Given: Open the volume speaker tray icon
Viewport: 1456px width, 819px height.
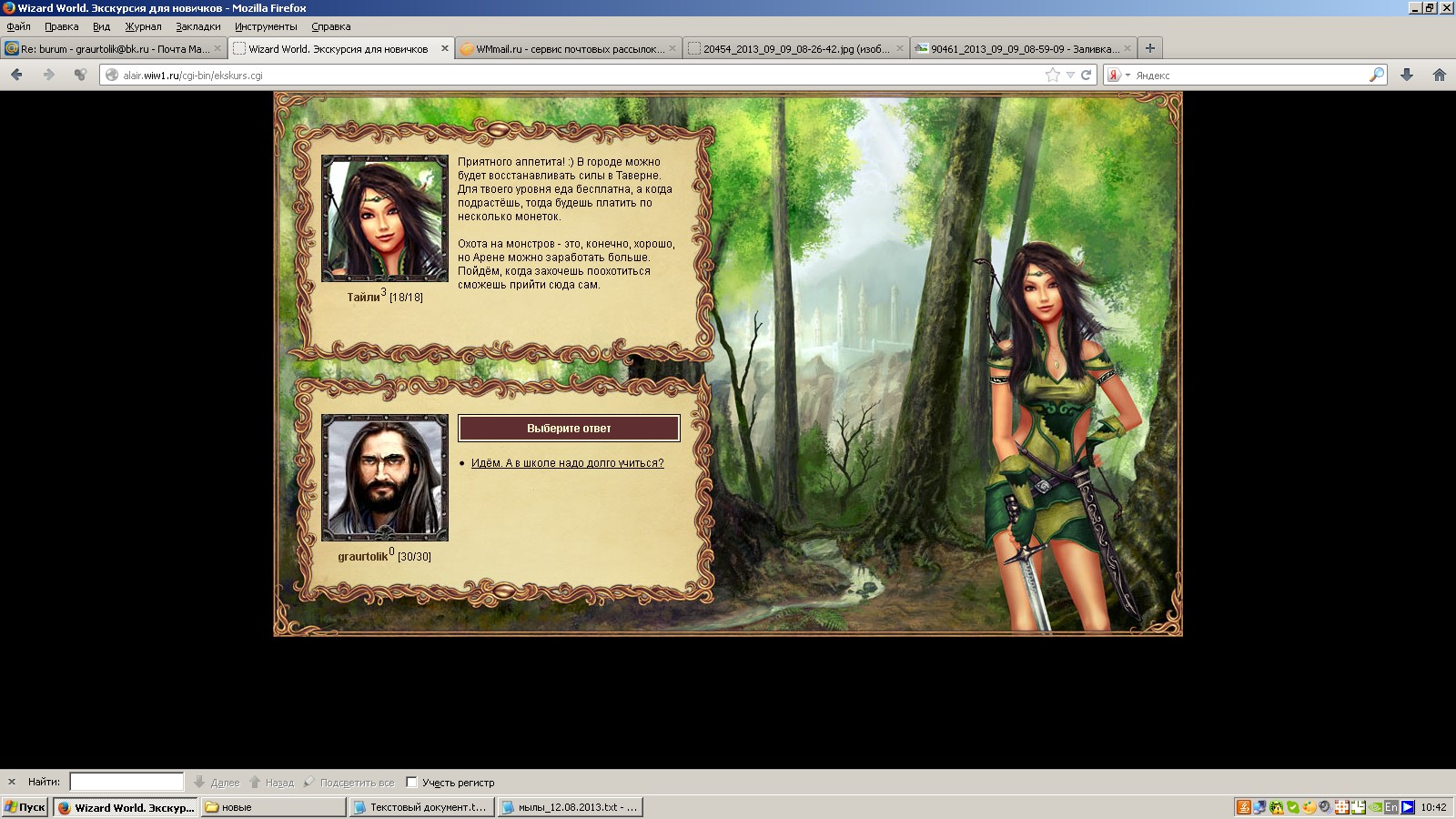Looking at the screenshot, I should pos(1325,807).
